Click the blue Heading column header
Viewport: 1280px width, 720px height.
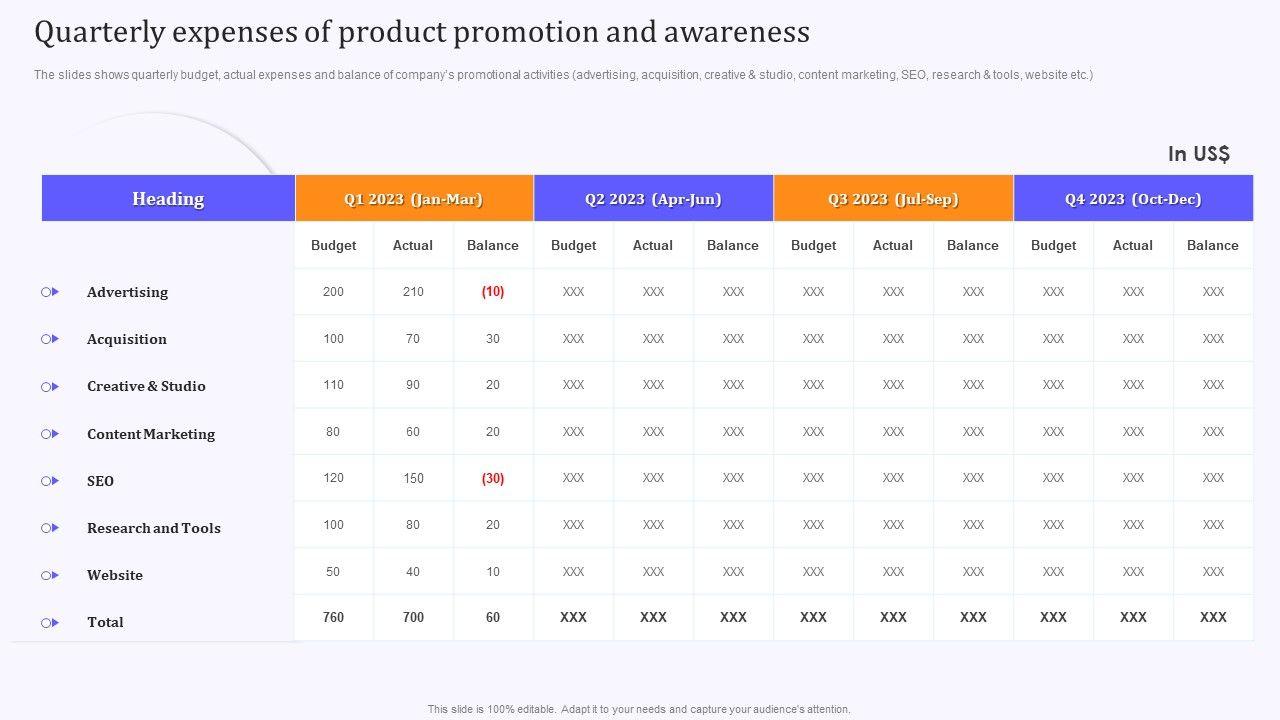click(168, 199)
